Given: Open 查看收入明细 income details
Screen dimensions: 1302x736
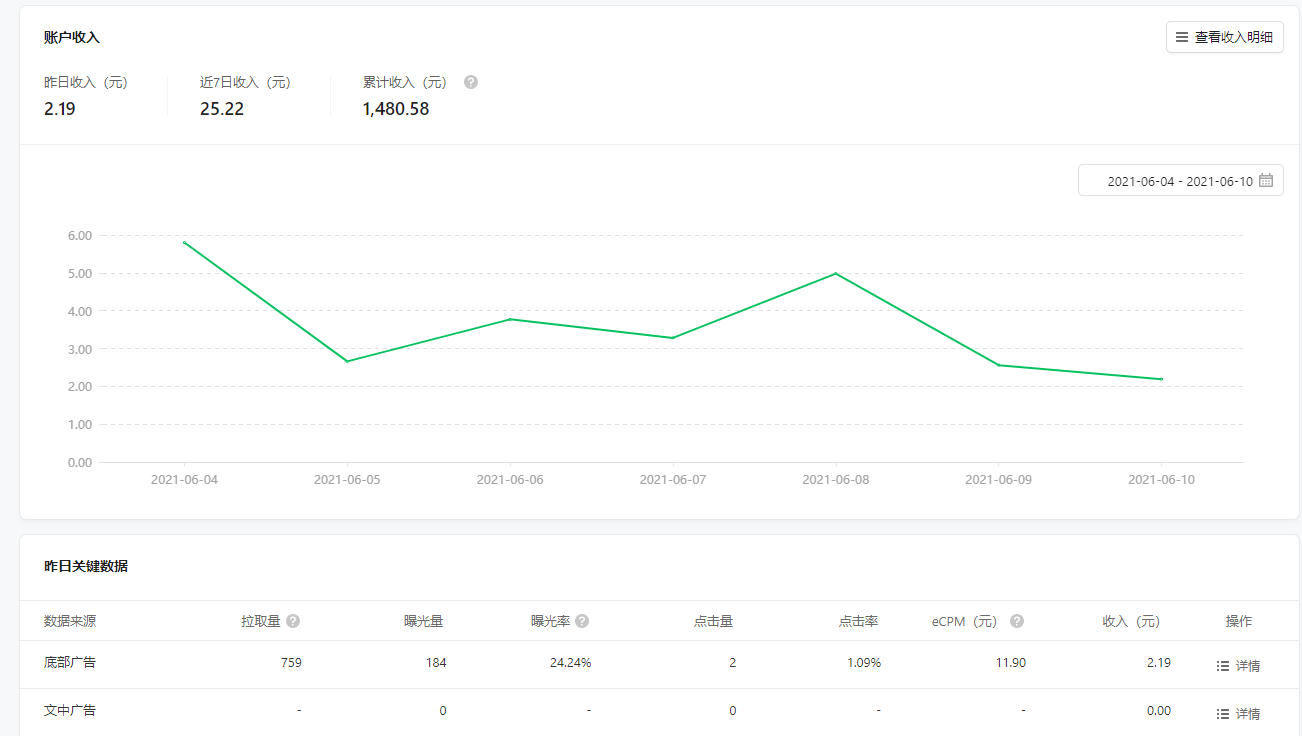Looking at the screenshot, I should click(1224, 37).
